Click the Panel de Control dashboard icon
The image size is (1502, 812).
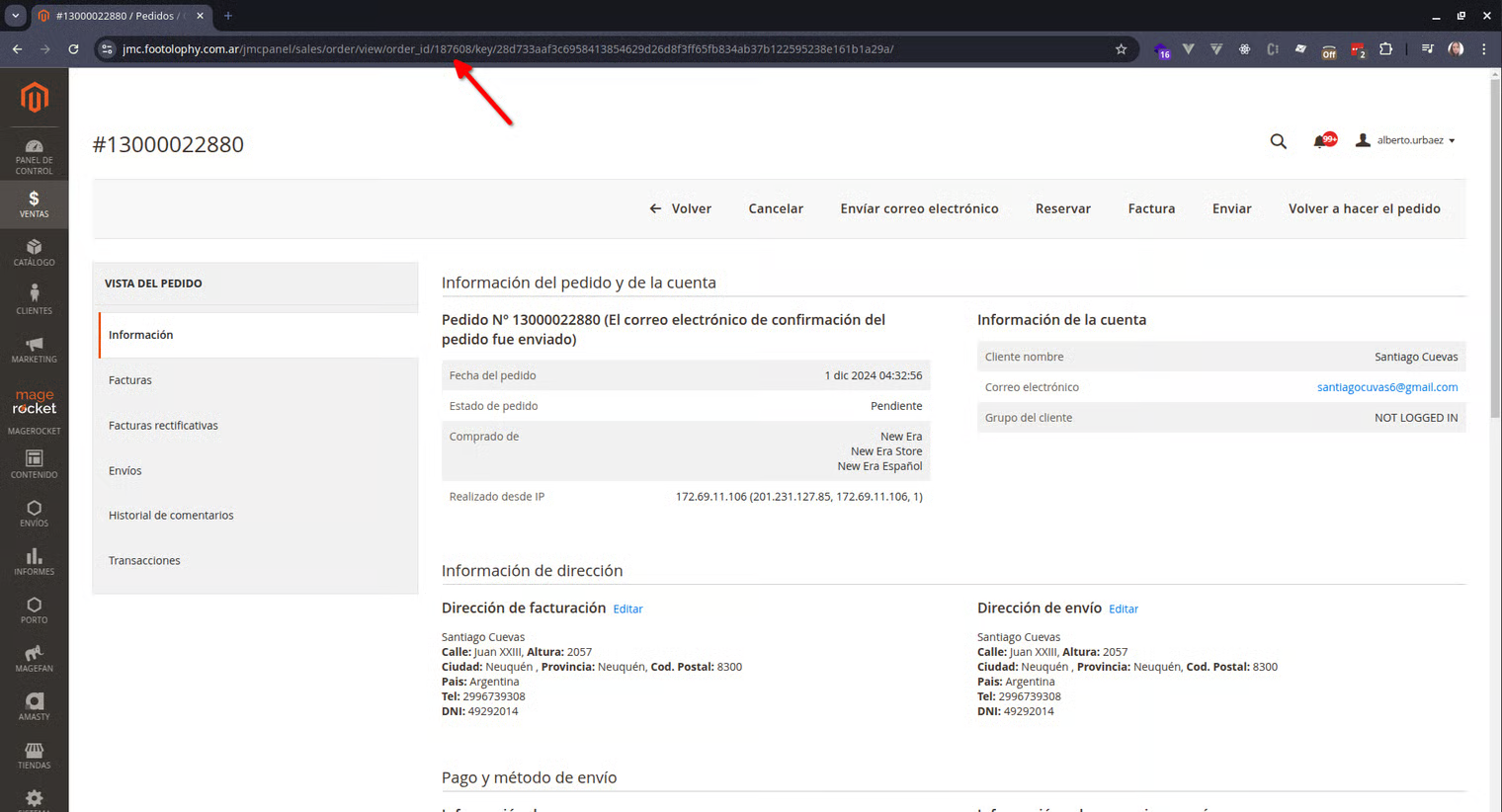34,156
